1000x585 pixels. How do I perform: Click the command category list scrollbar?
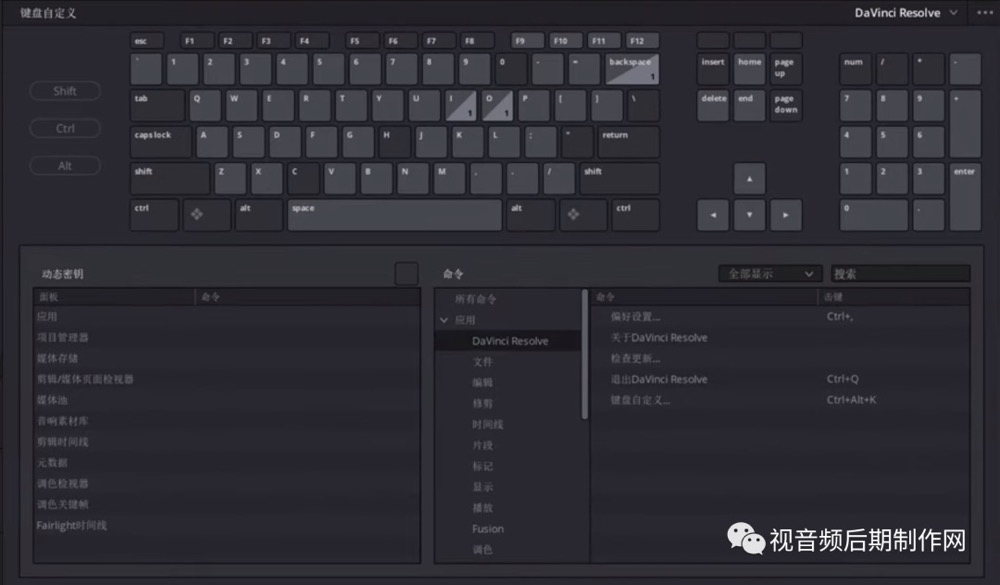point(584,355)
